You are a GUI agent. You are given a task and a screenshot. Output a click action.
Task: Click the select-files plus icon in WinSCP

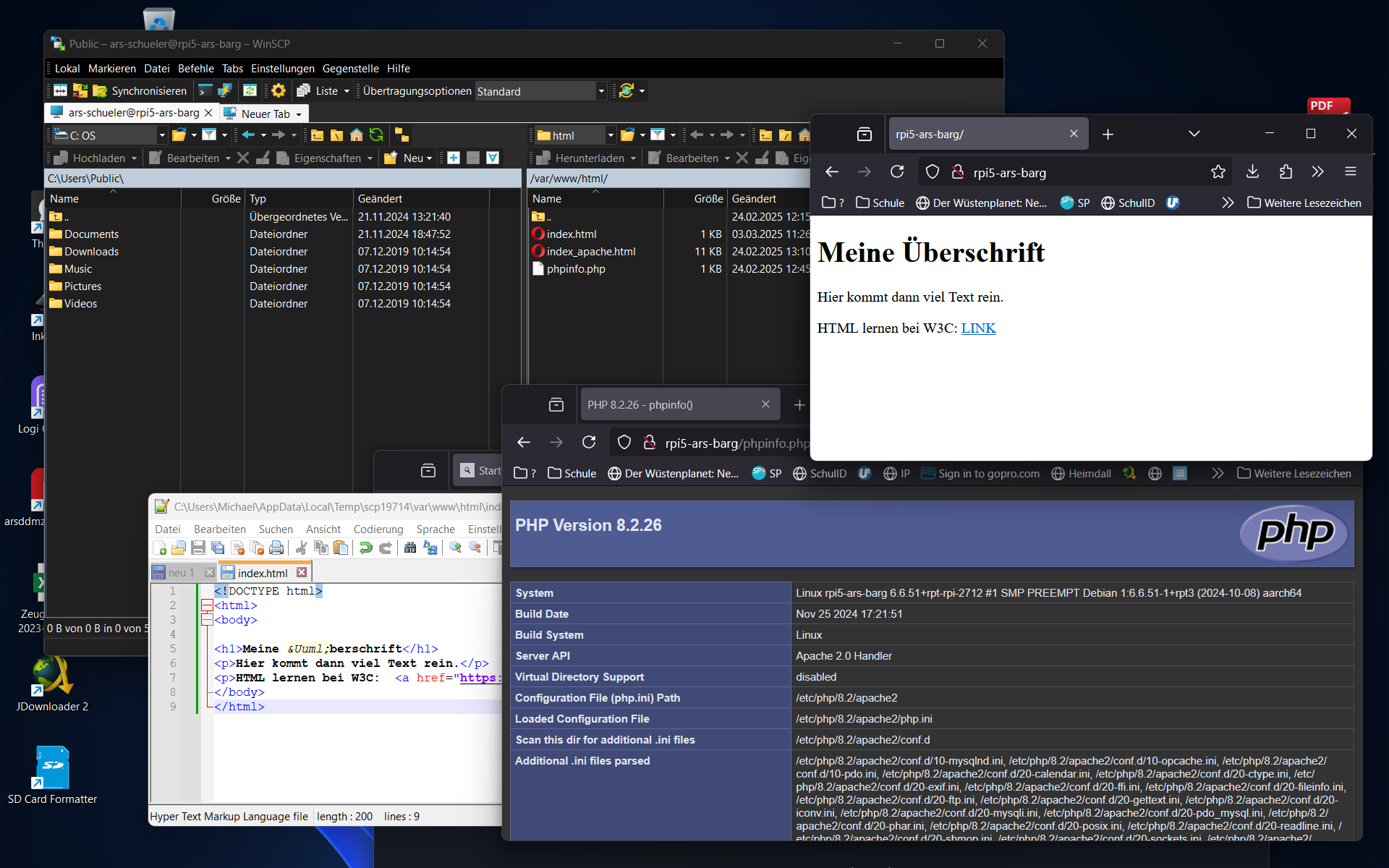[x=454, y=158]
